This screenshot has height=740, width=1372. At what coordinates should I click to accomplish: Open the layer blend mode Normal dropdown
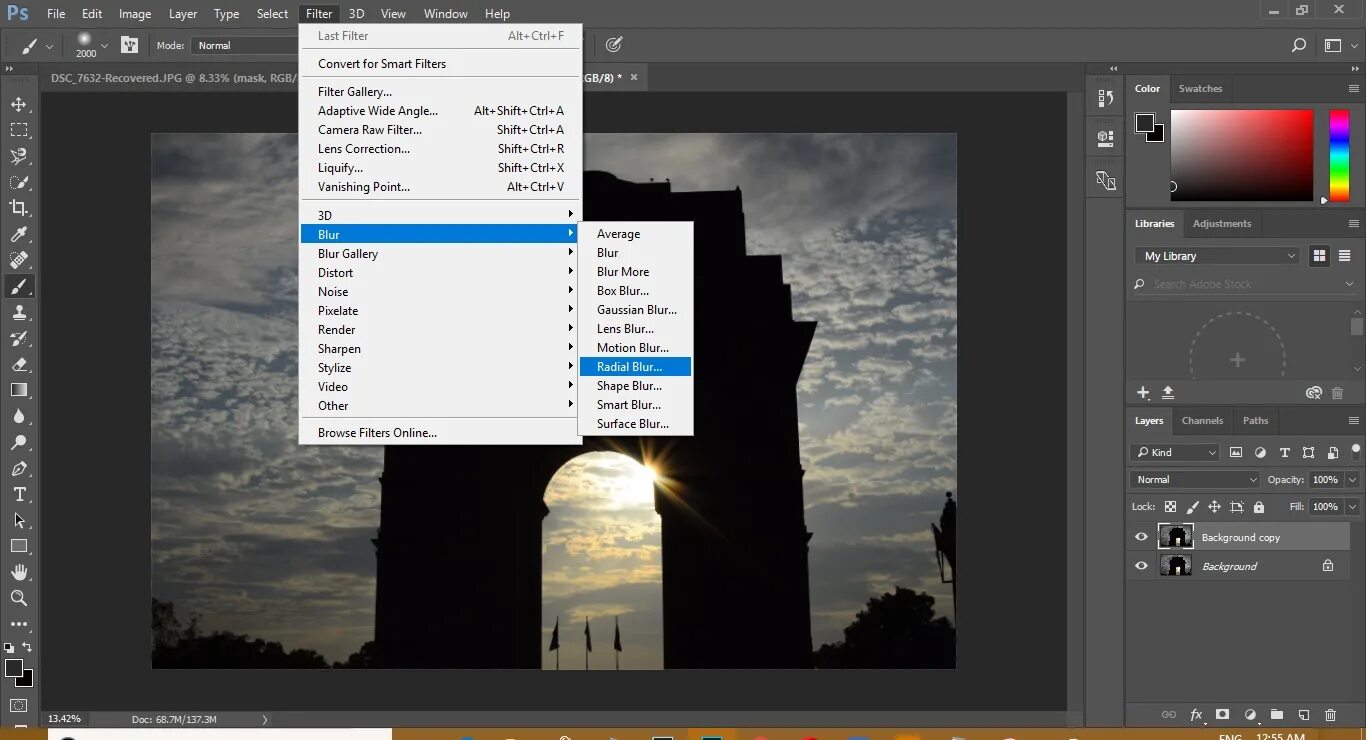click(1196, 480)
